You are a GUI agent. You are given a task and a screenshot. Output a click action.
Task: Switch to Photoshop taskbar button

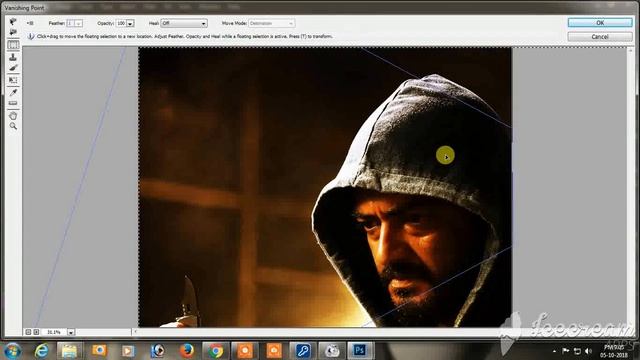point(360,351)
